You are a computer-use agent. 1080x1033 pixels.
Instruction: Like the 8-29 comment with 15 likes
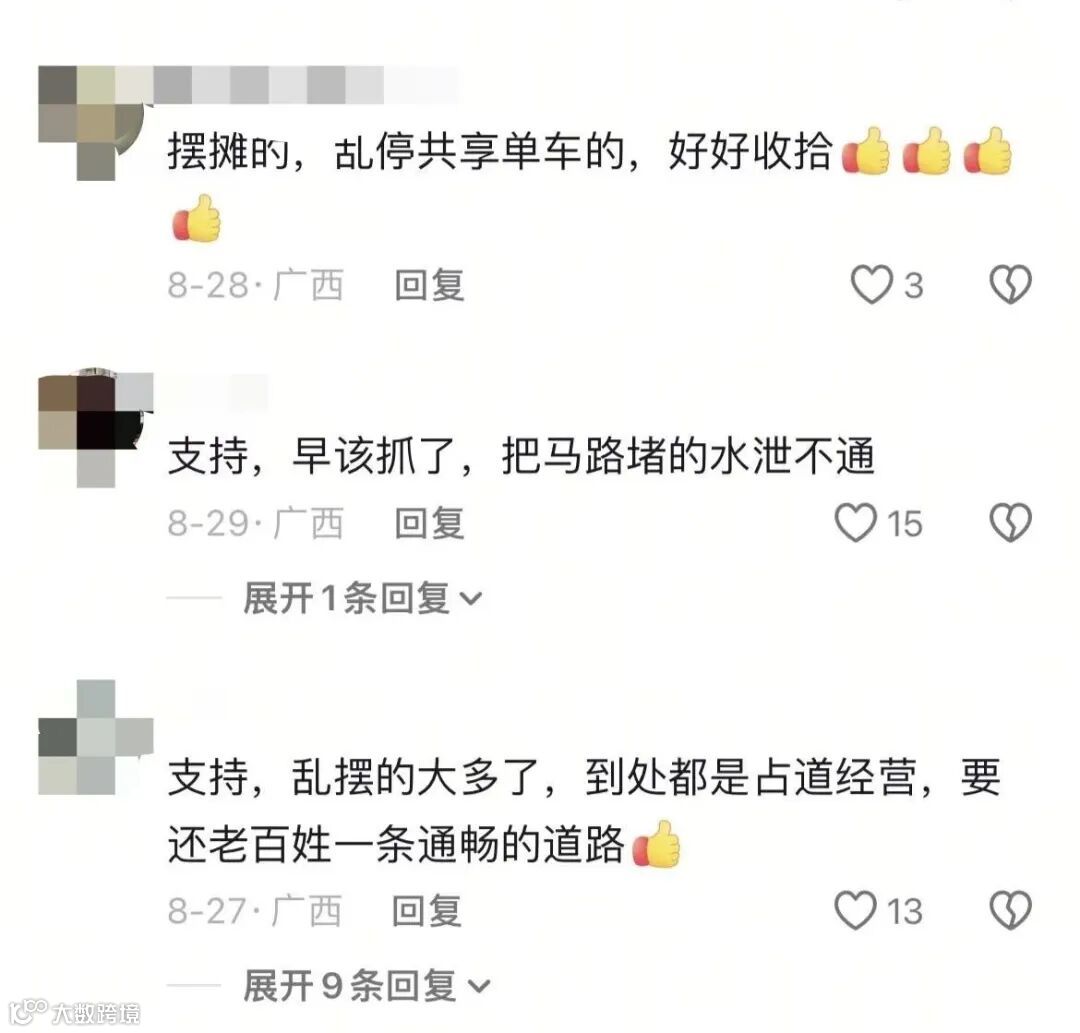click(x=855, y=523)
